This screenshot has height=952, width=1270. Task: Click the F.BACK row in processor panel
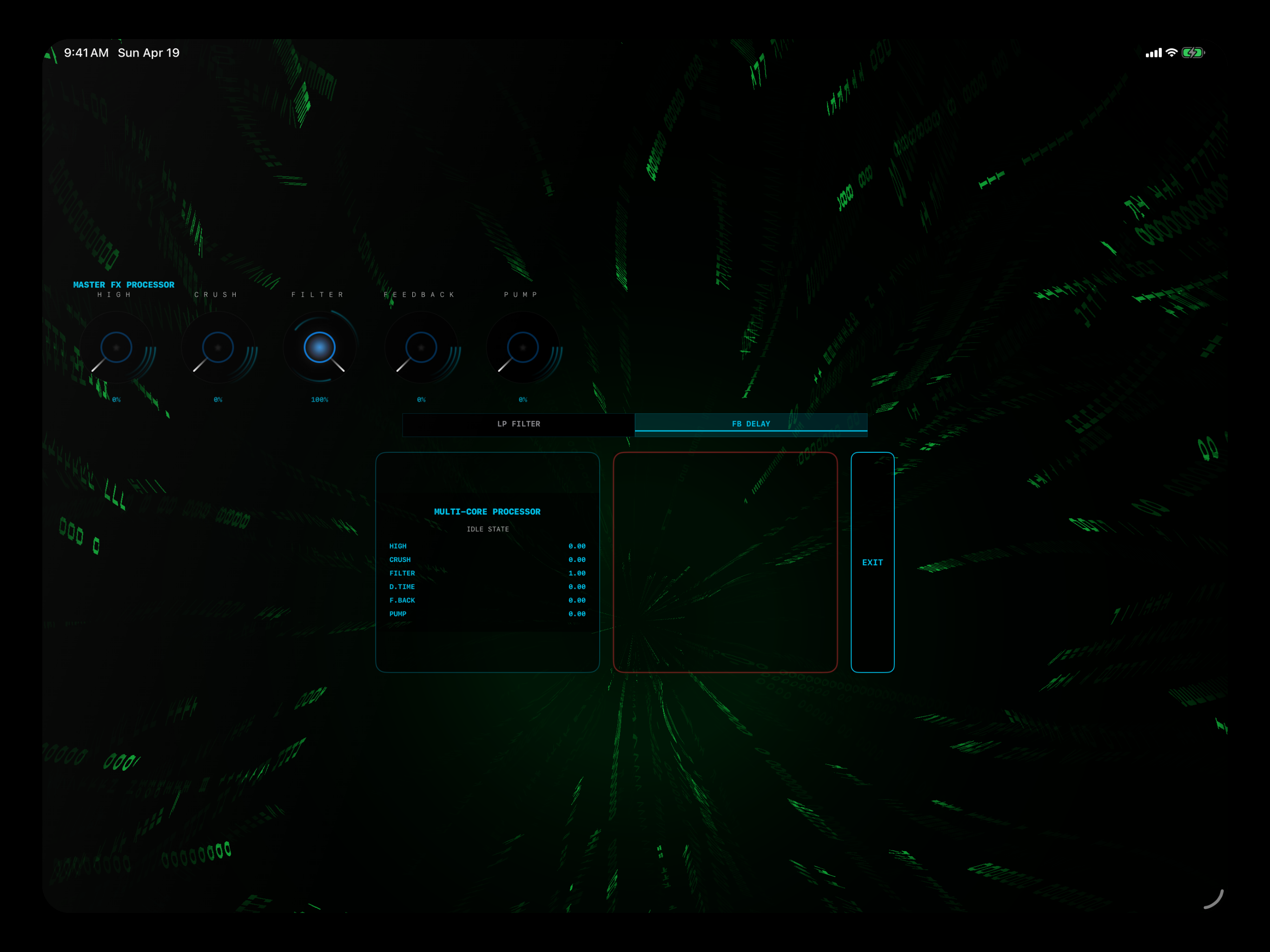pos(488,601)
